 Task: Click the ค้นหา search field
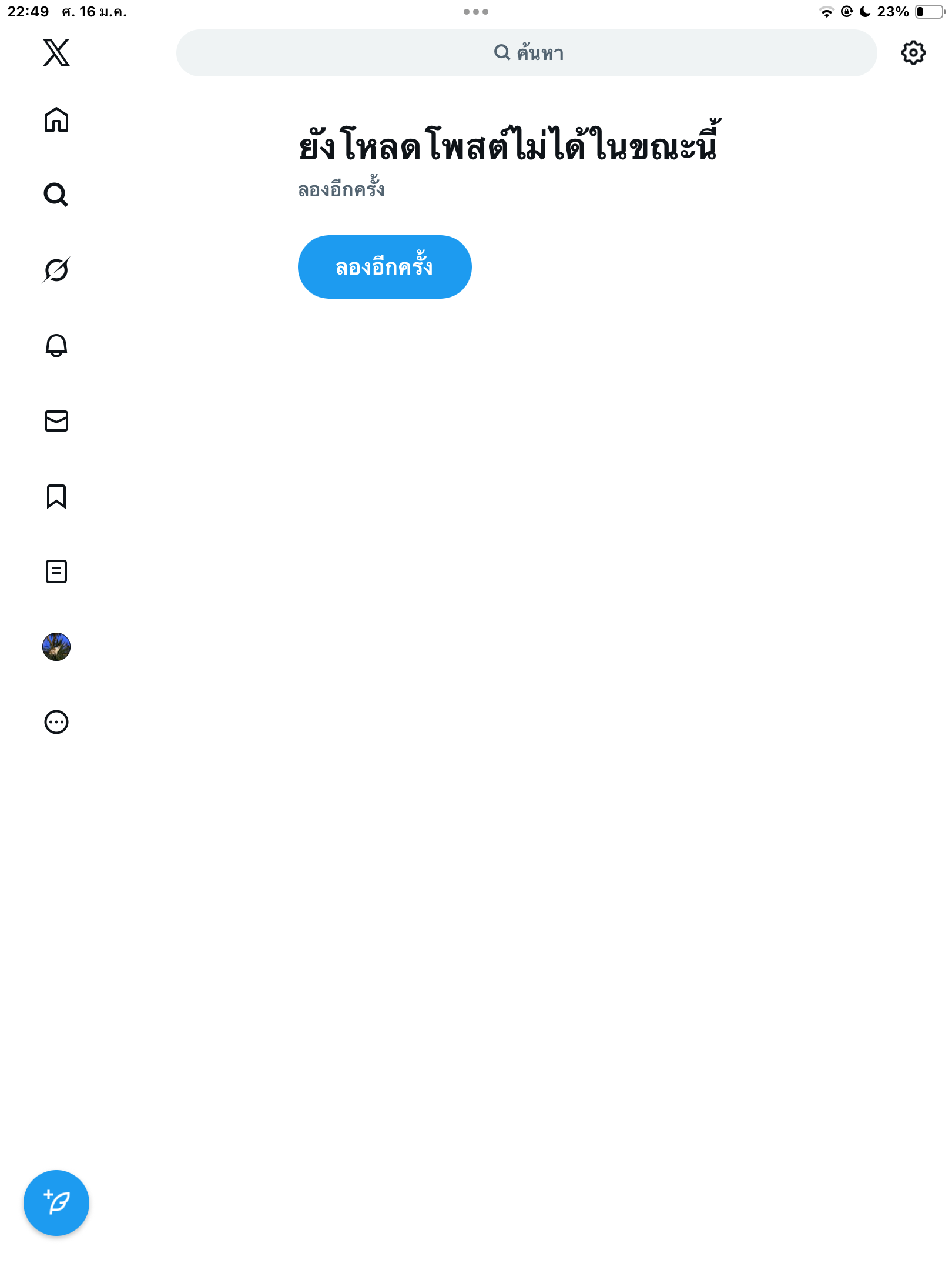[x=527, y=53]
